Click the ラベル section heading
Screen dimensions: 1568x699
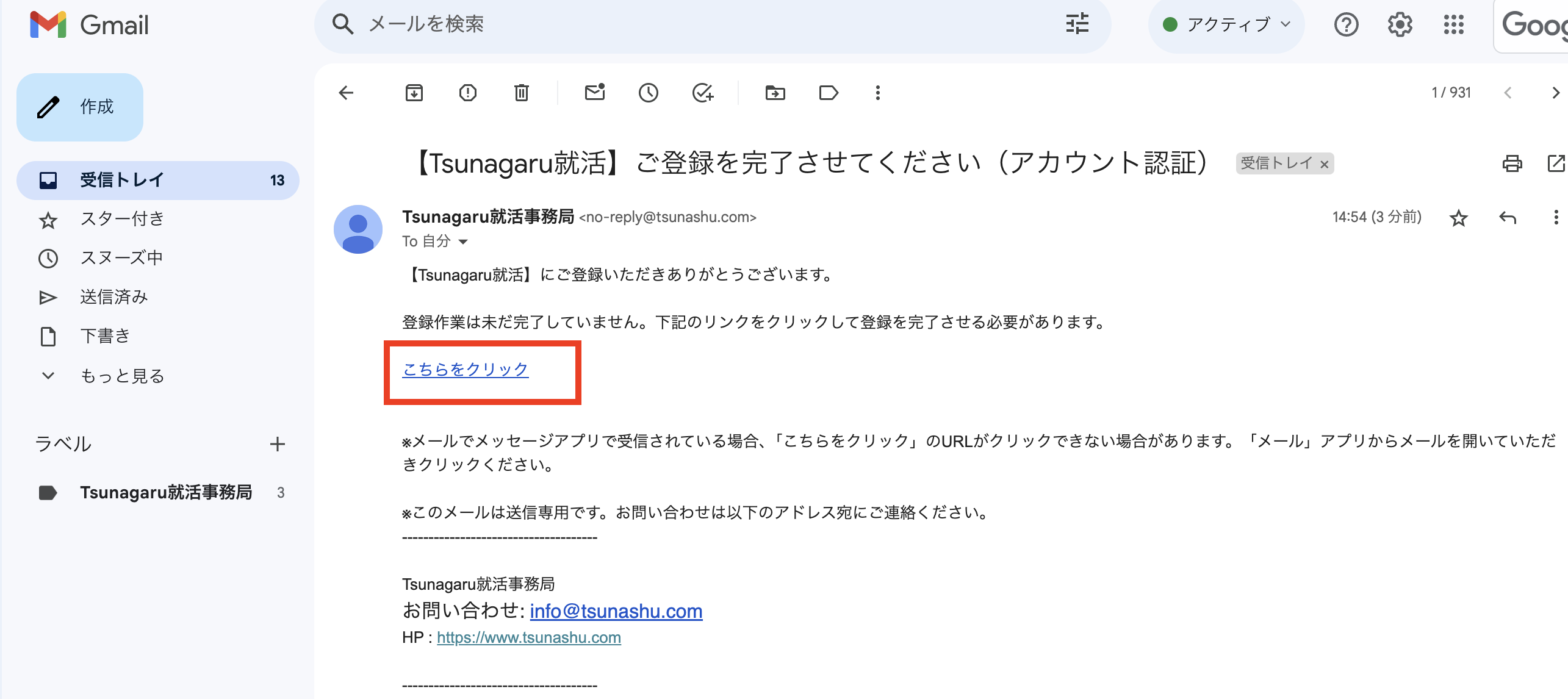[63, 444]
